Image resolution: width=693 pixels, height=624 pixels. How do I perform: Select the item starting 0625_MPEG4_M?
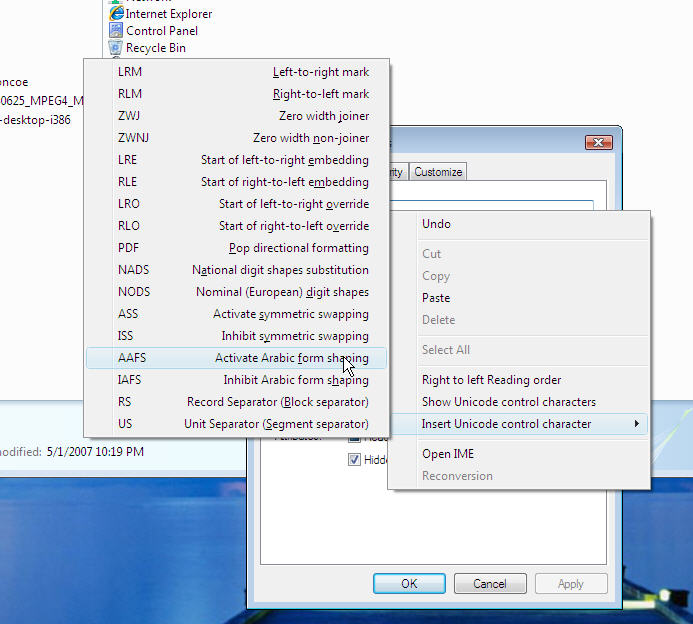(42, 101)
